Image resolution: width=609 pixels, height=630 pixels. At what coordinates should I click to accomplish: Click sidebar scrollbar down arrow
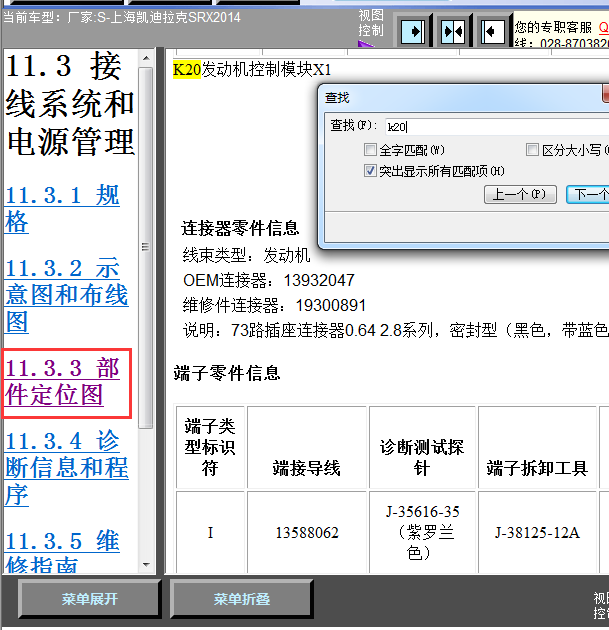146,565
